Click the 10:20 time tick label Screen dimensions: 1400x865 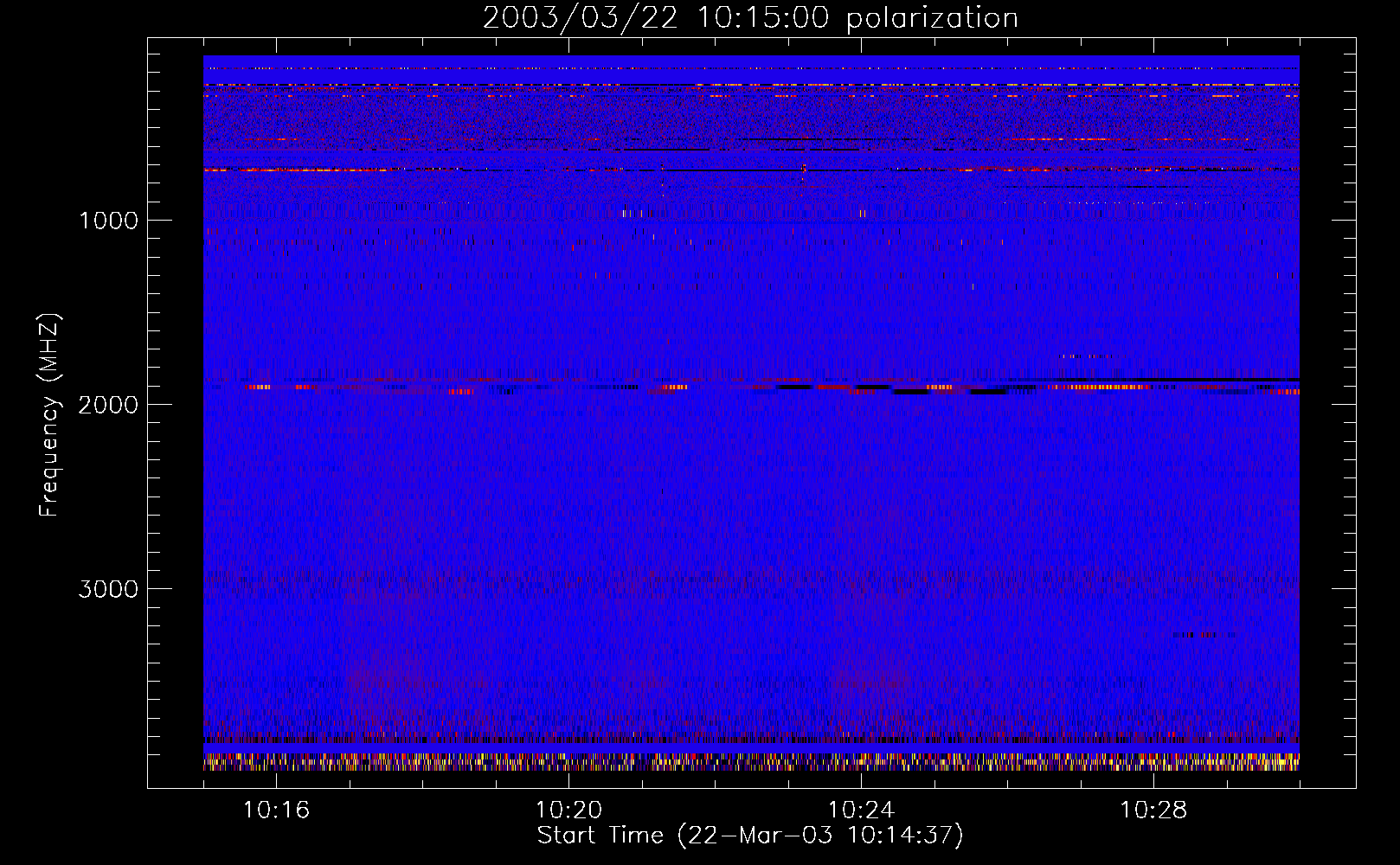(x=568, y=811)
